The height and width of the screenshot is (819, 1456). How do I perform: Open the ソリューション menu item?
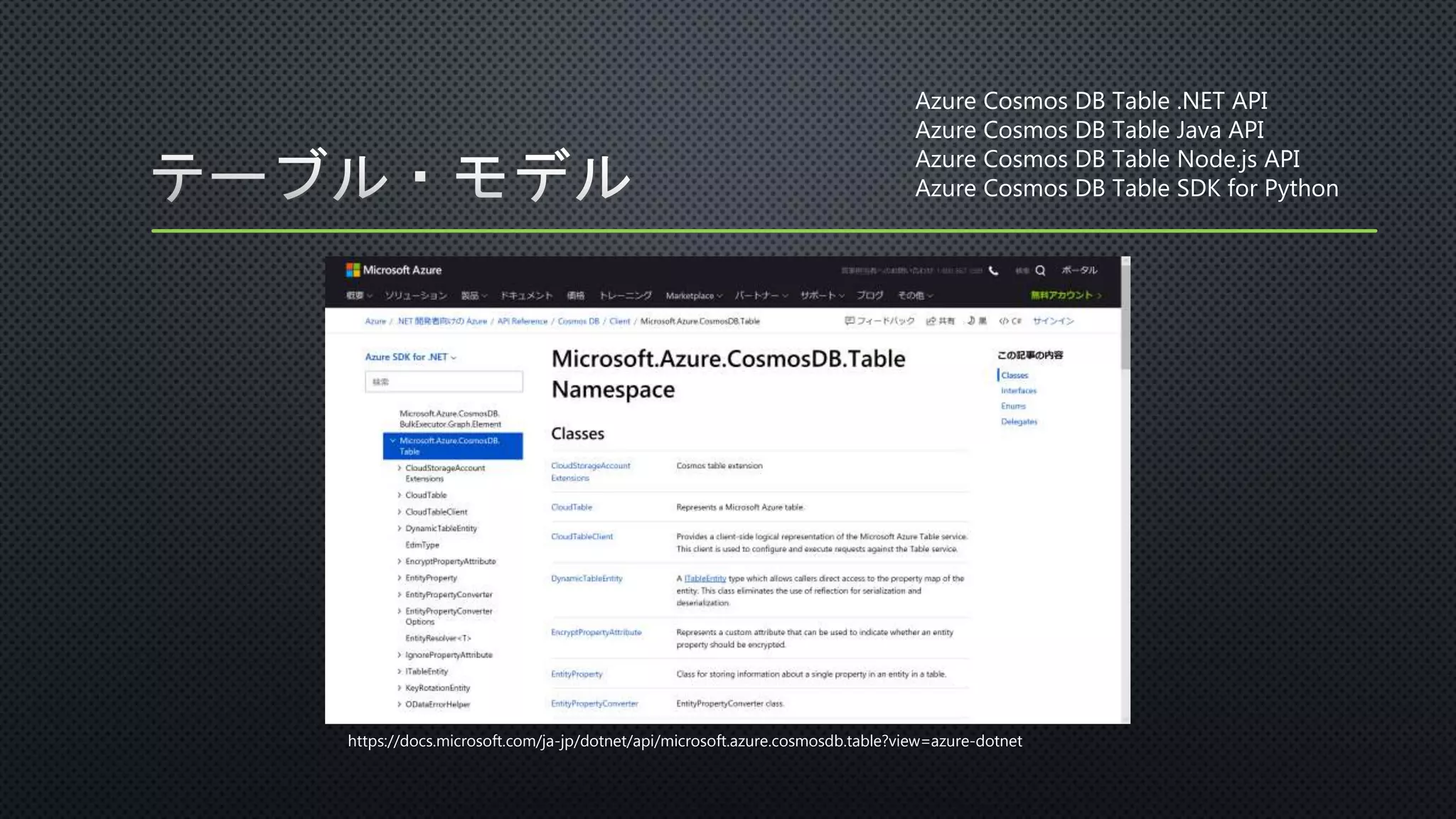tap(416, 295)
